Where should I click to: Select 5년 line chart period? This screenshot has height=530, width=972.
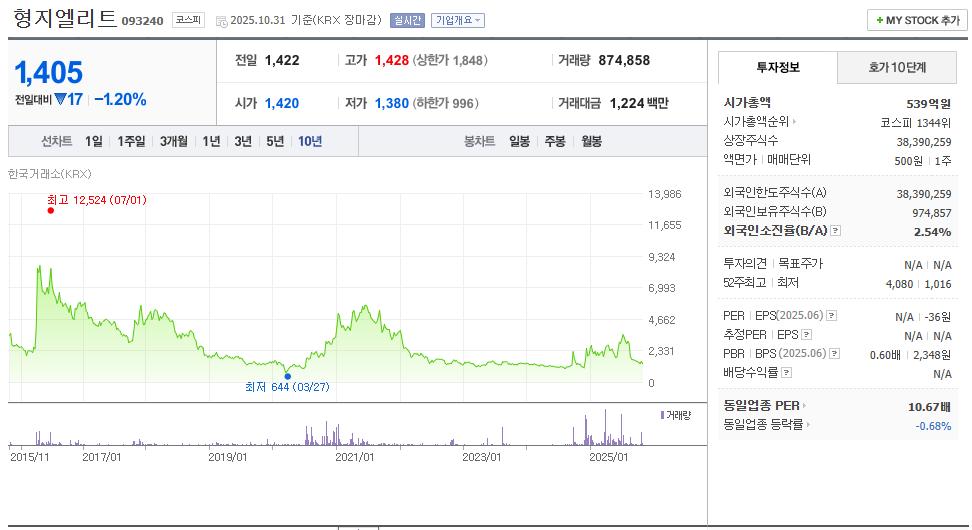(275, 141)
